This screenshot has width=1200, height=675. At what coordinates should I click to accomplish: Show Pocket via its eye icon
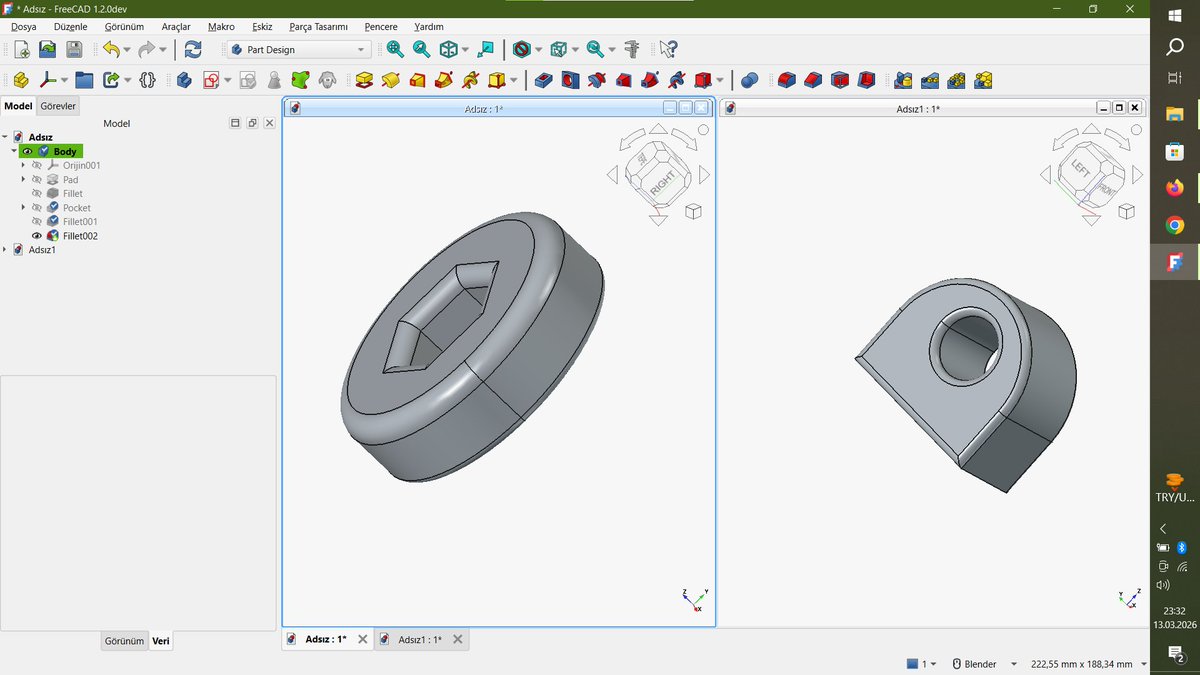[36, 208]
